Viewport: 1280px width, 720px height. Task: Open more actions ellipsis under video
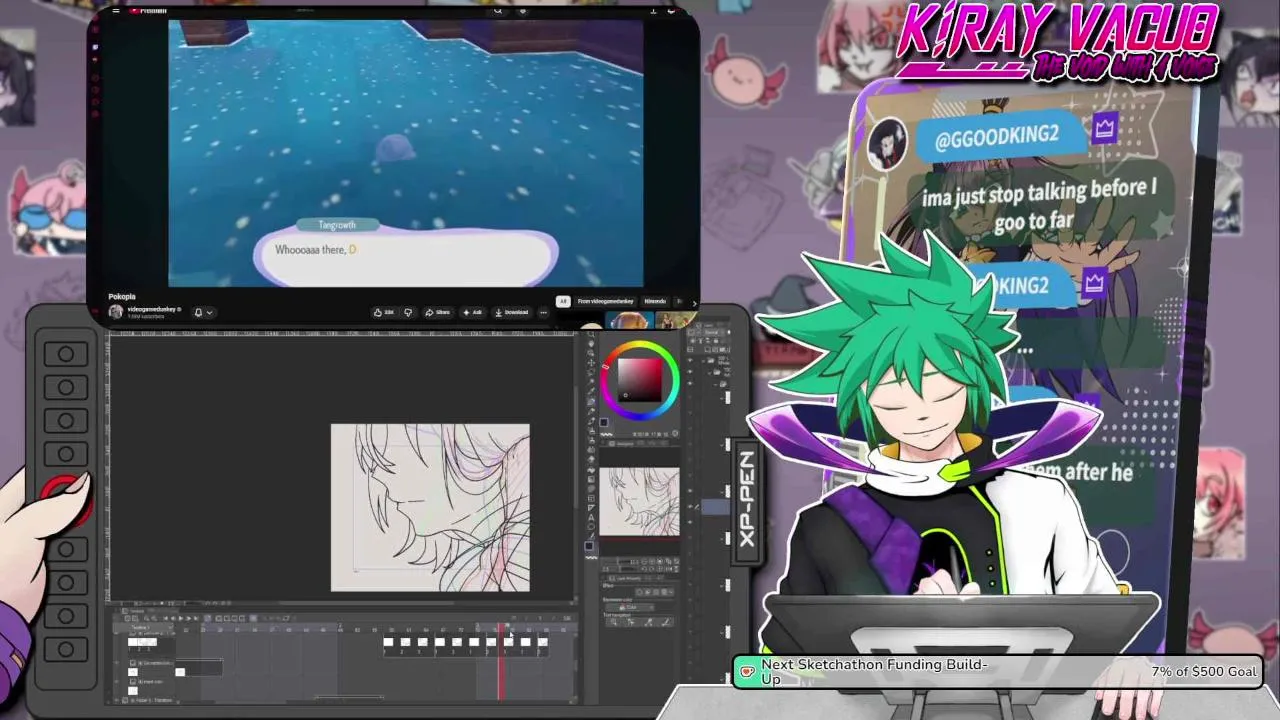point(543,312)
